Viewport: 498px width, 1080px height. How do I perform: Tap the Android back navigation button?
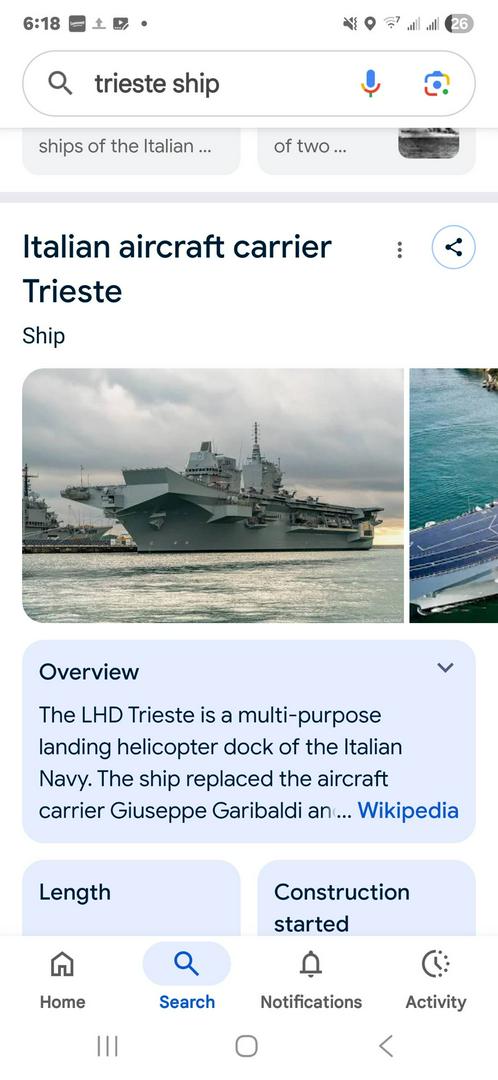(386, 1046)
